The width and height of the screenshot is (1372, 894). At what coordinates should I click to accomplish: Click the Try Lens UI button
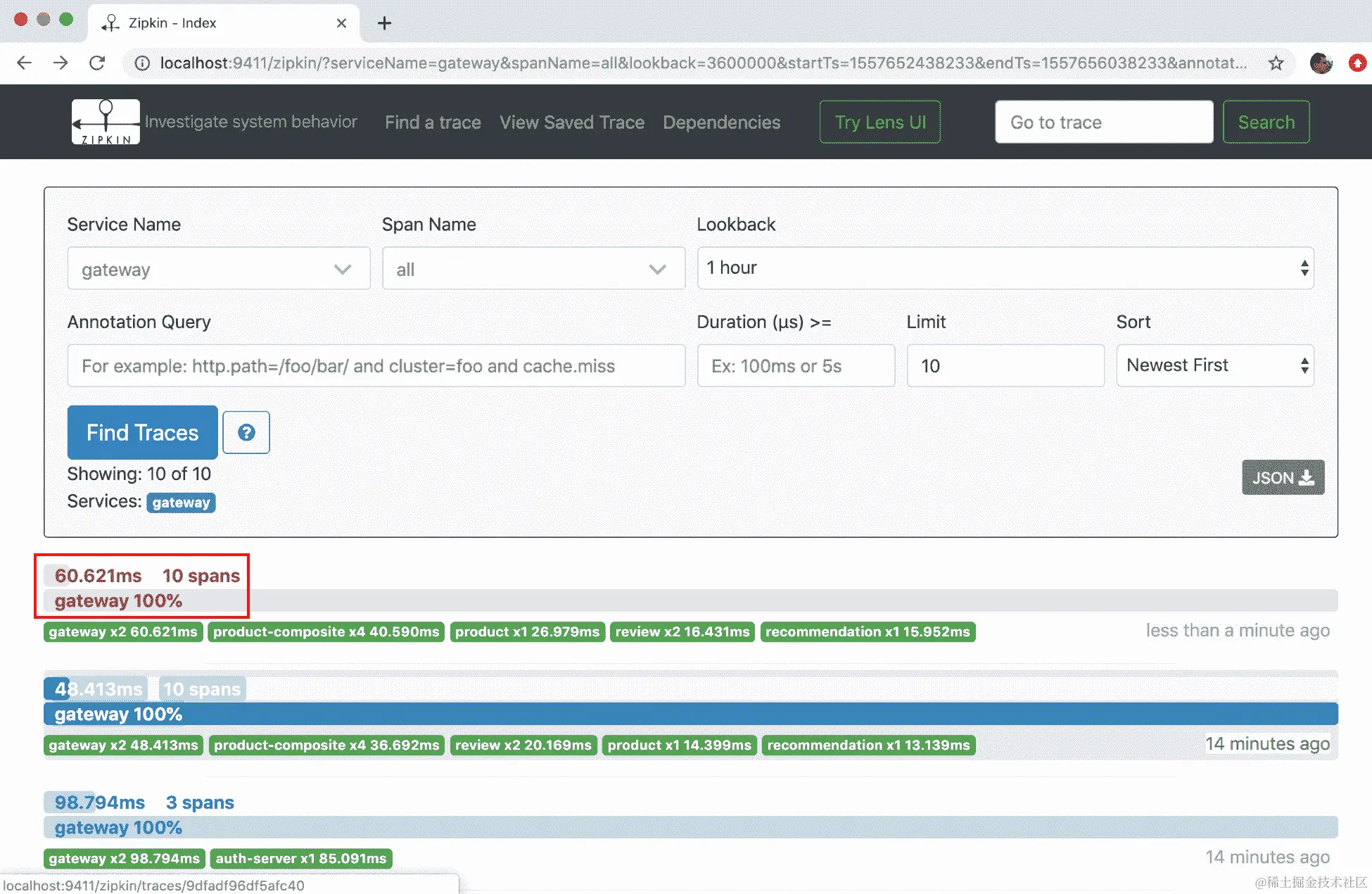[x=879, y=122]
